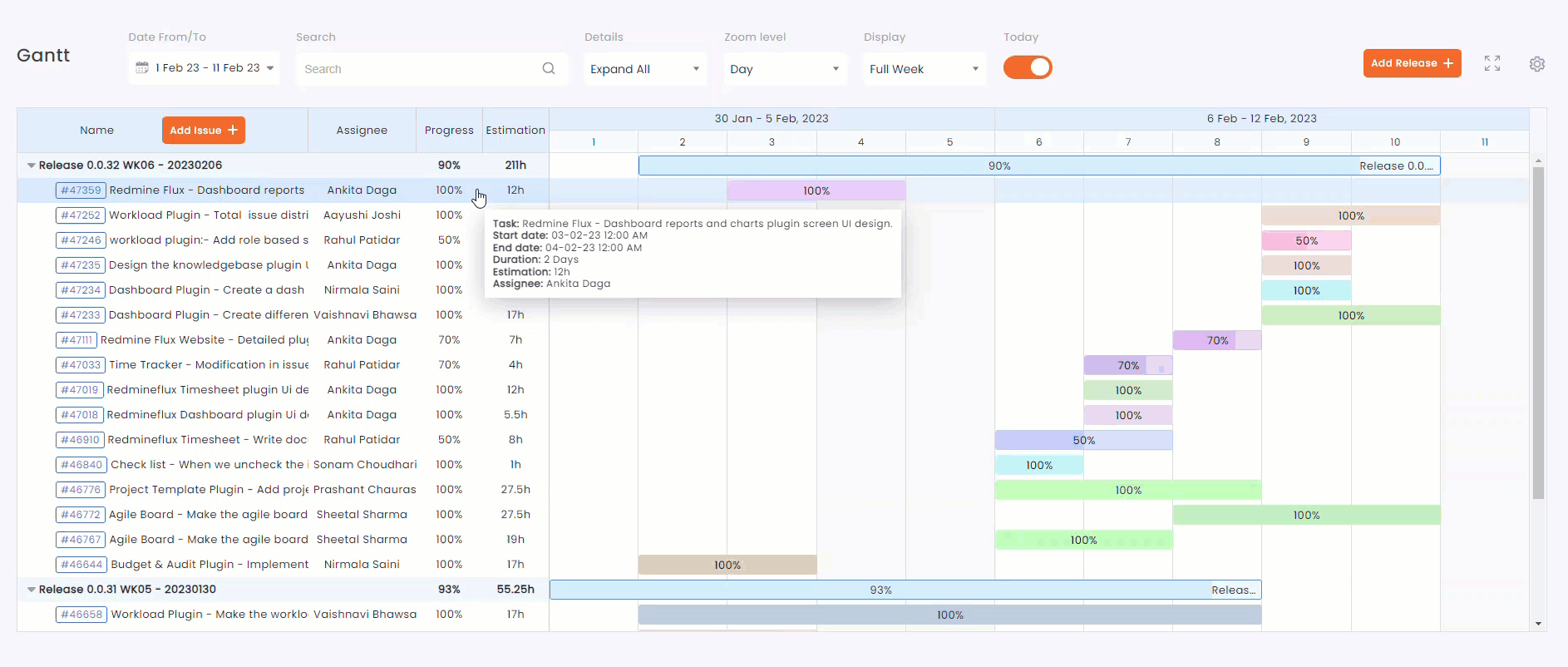Open the Expand All details dropdown
Screen dimensions: 1568x667
[x=644, y=69]
